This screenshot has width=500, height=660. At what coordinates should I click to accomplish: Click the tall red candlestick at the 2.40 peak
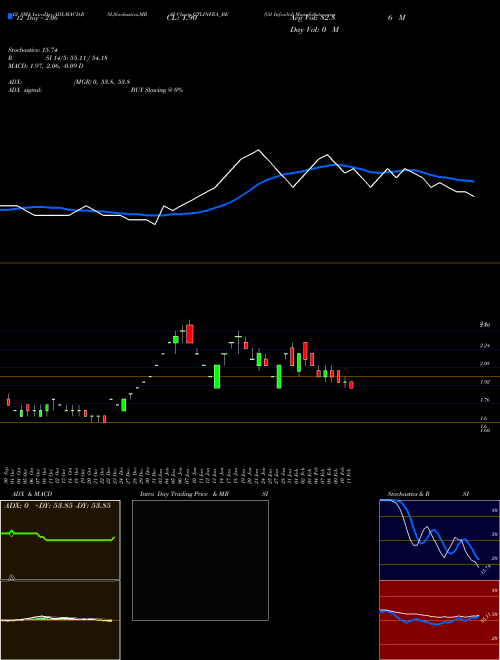tap(190, 334)
